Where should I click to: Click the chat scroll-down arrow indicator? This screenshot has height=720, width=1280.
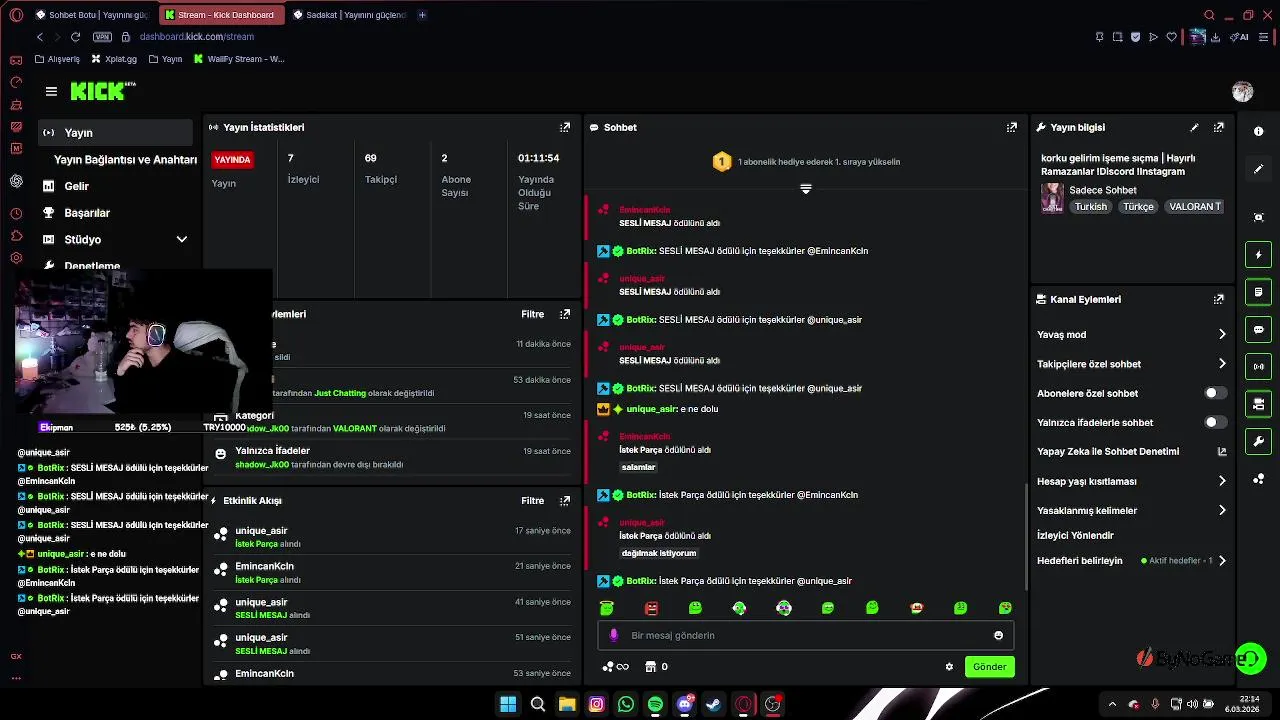pos(805,188)
